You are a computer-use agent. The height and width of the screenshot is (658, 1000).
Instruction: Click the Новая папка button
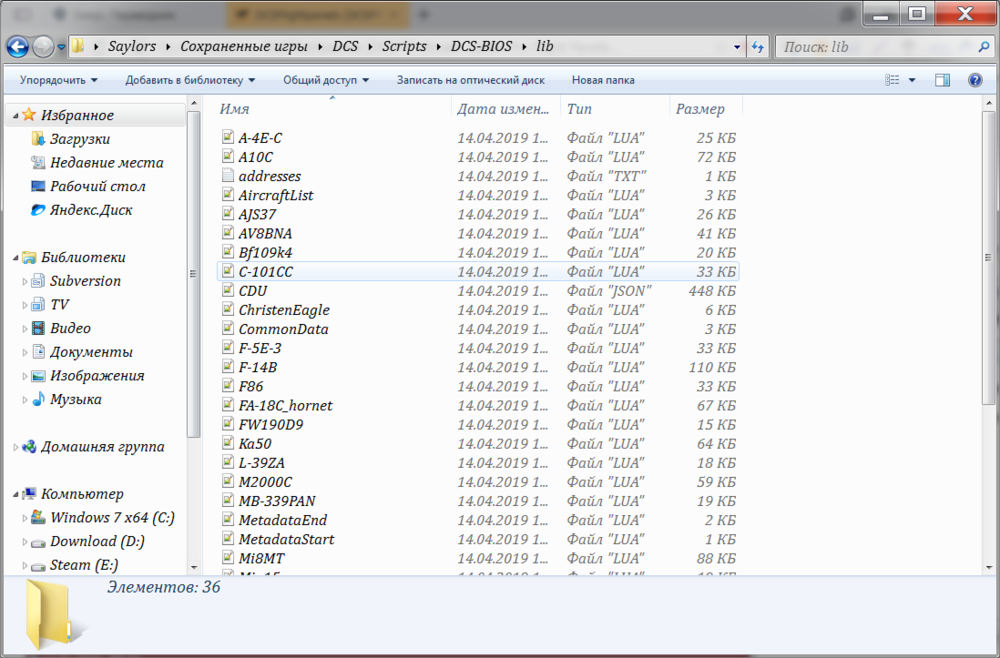tap(603, 80)
